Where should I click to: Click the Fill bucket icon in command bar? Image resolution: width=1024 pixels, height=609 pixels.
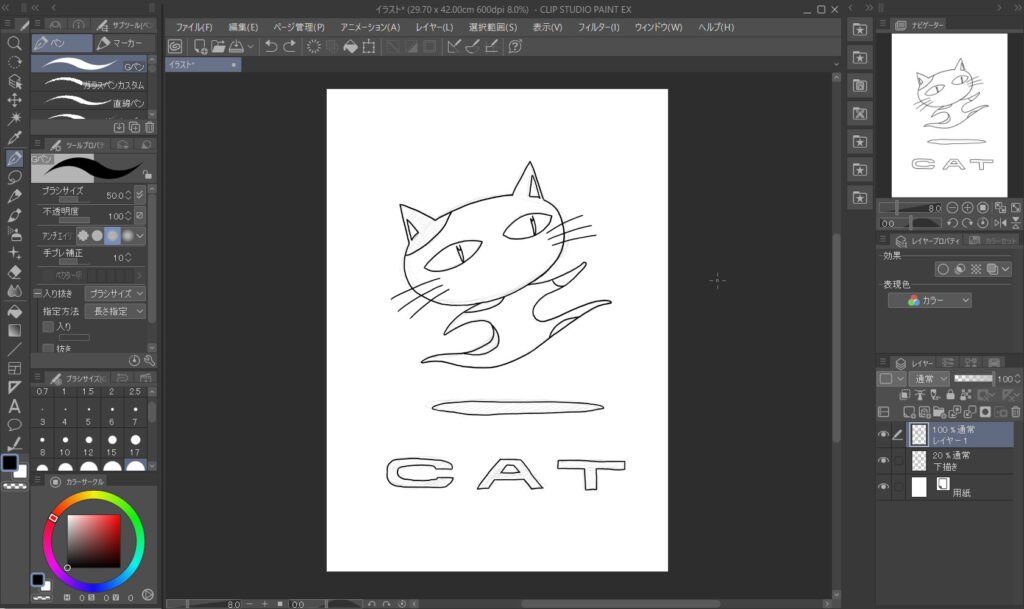(351, 46)
